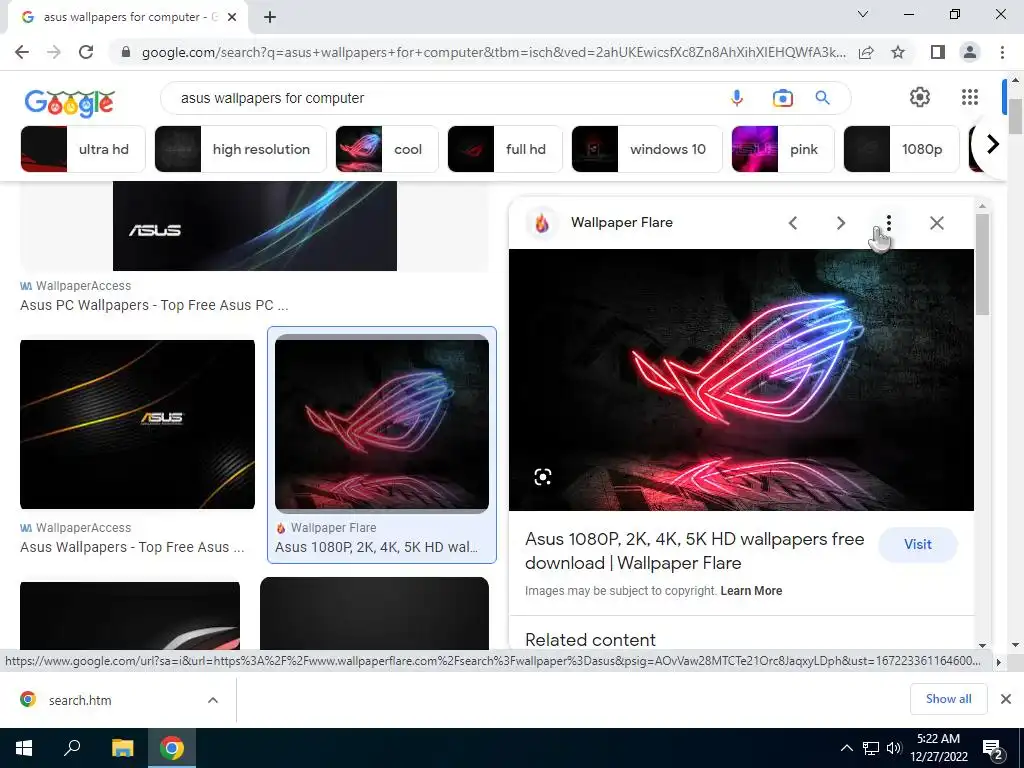Switch to Chrome on taskbar
1024x768 pixels.
(172, 748)
